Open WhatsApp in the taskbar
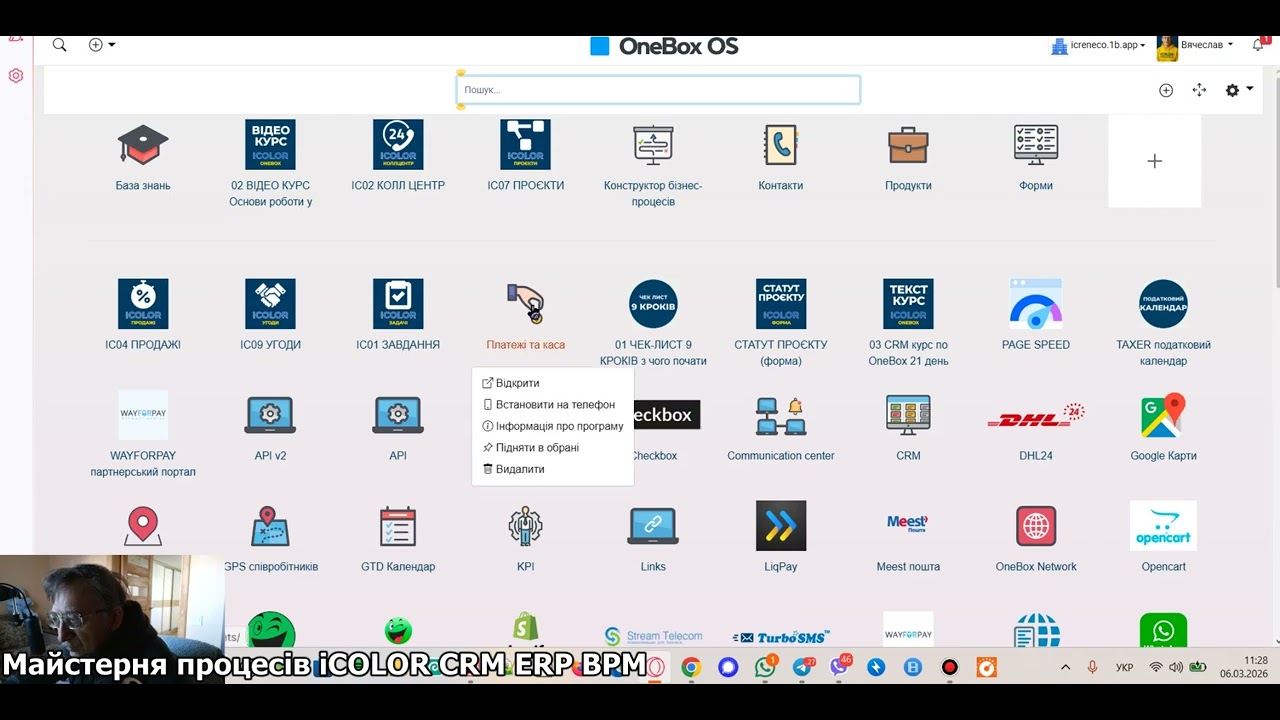The image size is (1280, 720). (765, 667)
